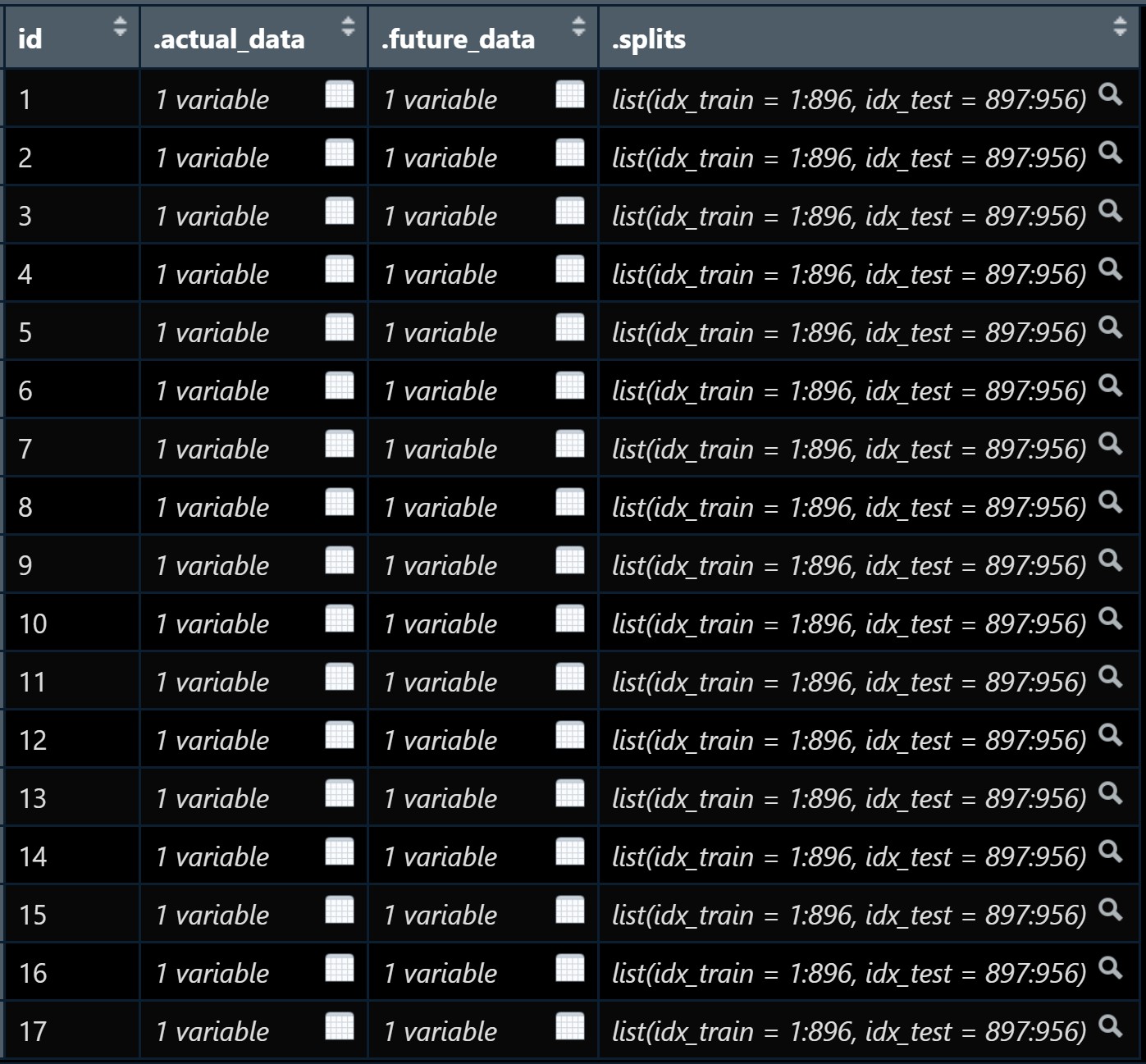This screenshot has height=1064, width=1146.
Task: Click sort arrows in .future_data header
Action: 578,27
